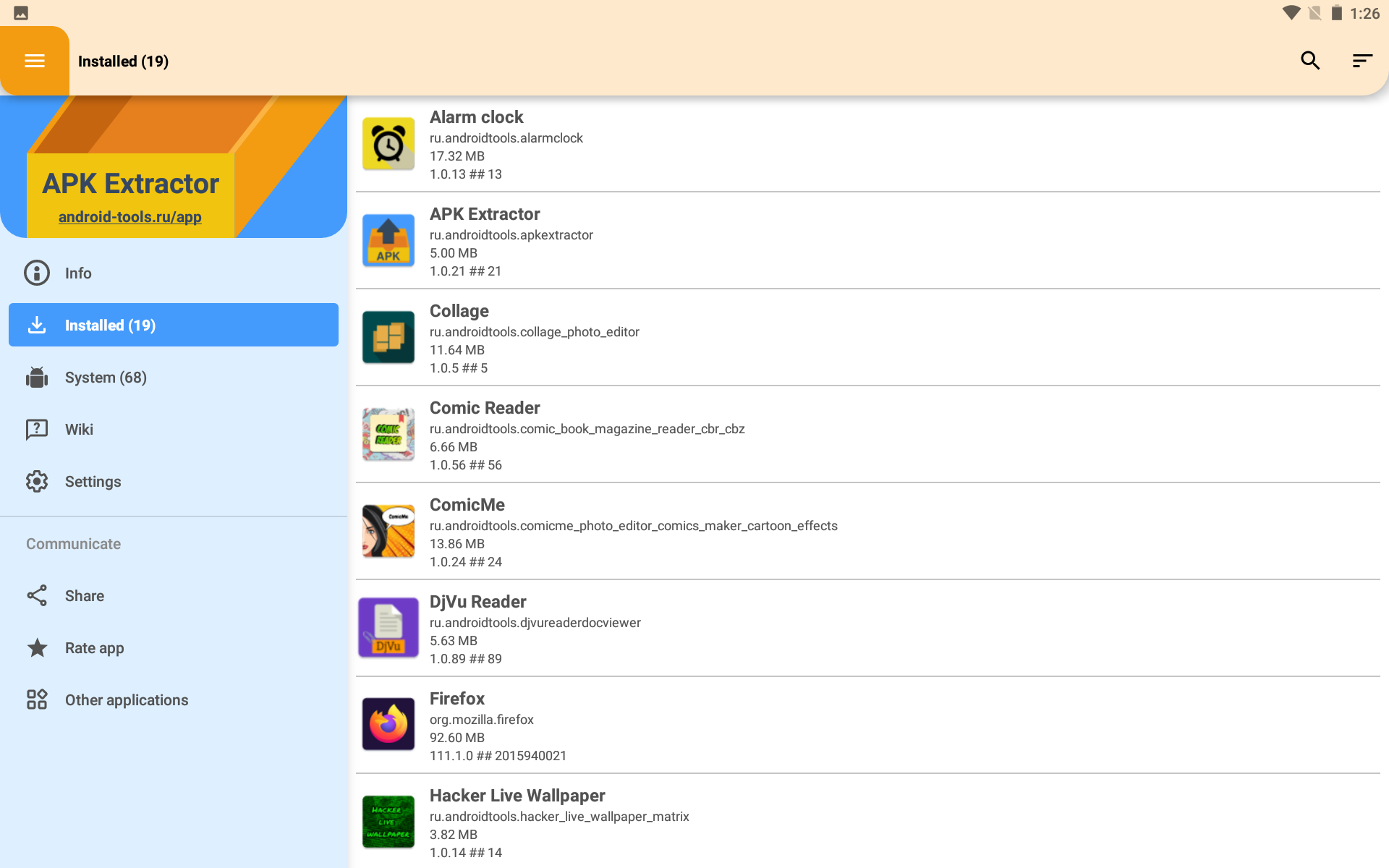Select the Collage app title
The width and height of the screenshot is (1389, 868).
tap(459, 311)
